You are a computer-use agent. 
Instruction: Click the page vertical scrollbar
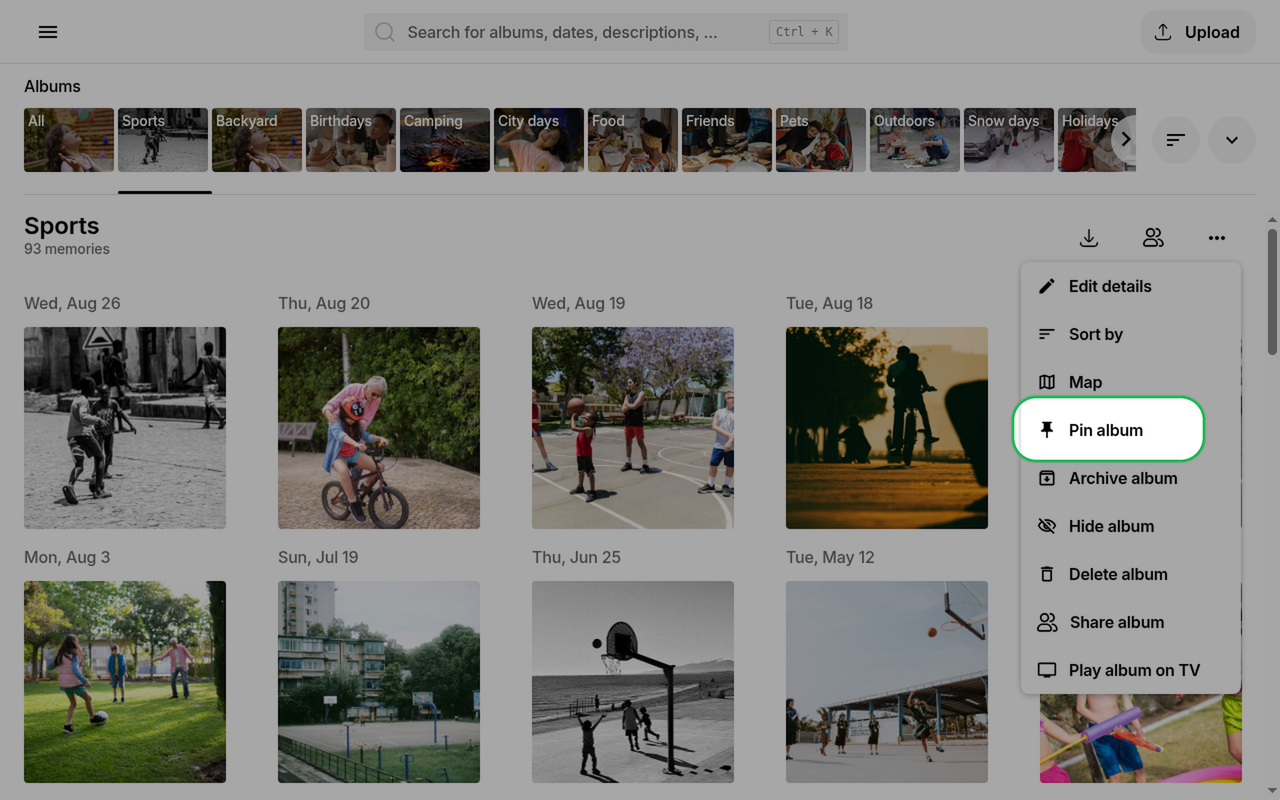(x=1272, y=292)
